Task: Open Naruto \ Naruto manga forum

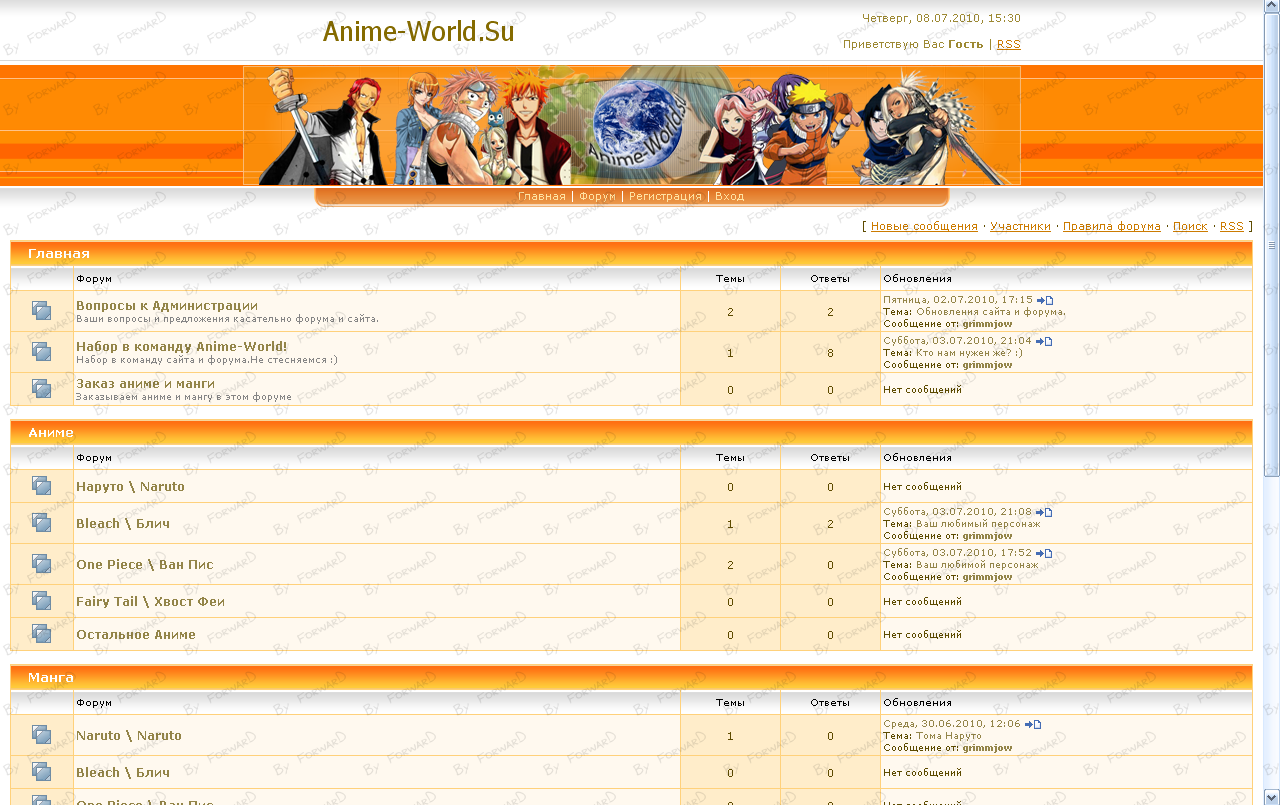Action: (x=129, y=736)
